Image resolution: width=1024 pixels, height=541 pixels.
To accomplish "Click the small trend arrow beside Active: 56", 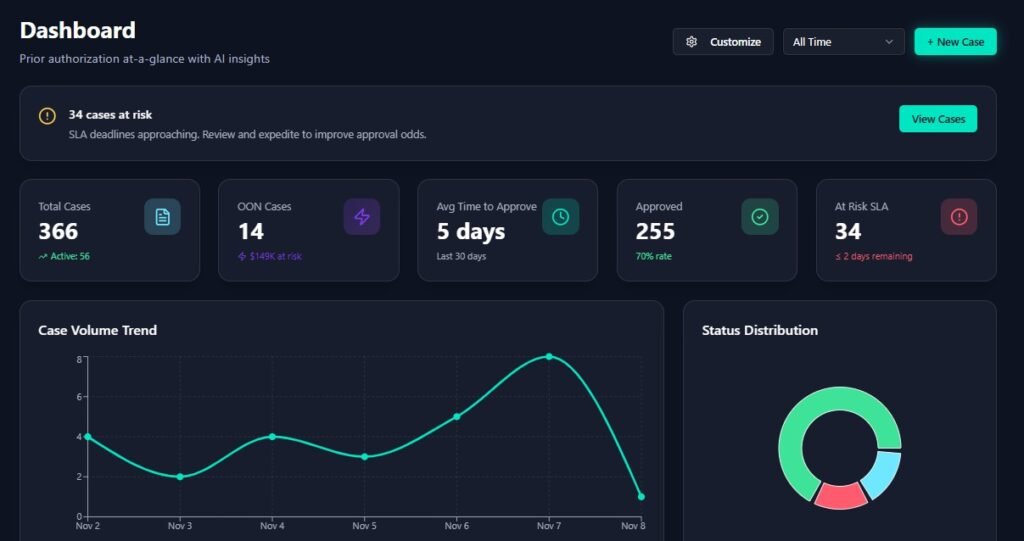I will coord(43,257).
